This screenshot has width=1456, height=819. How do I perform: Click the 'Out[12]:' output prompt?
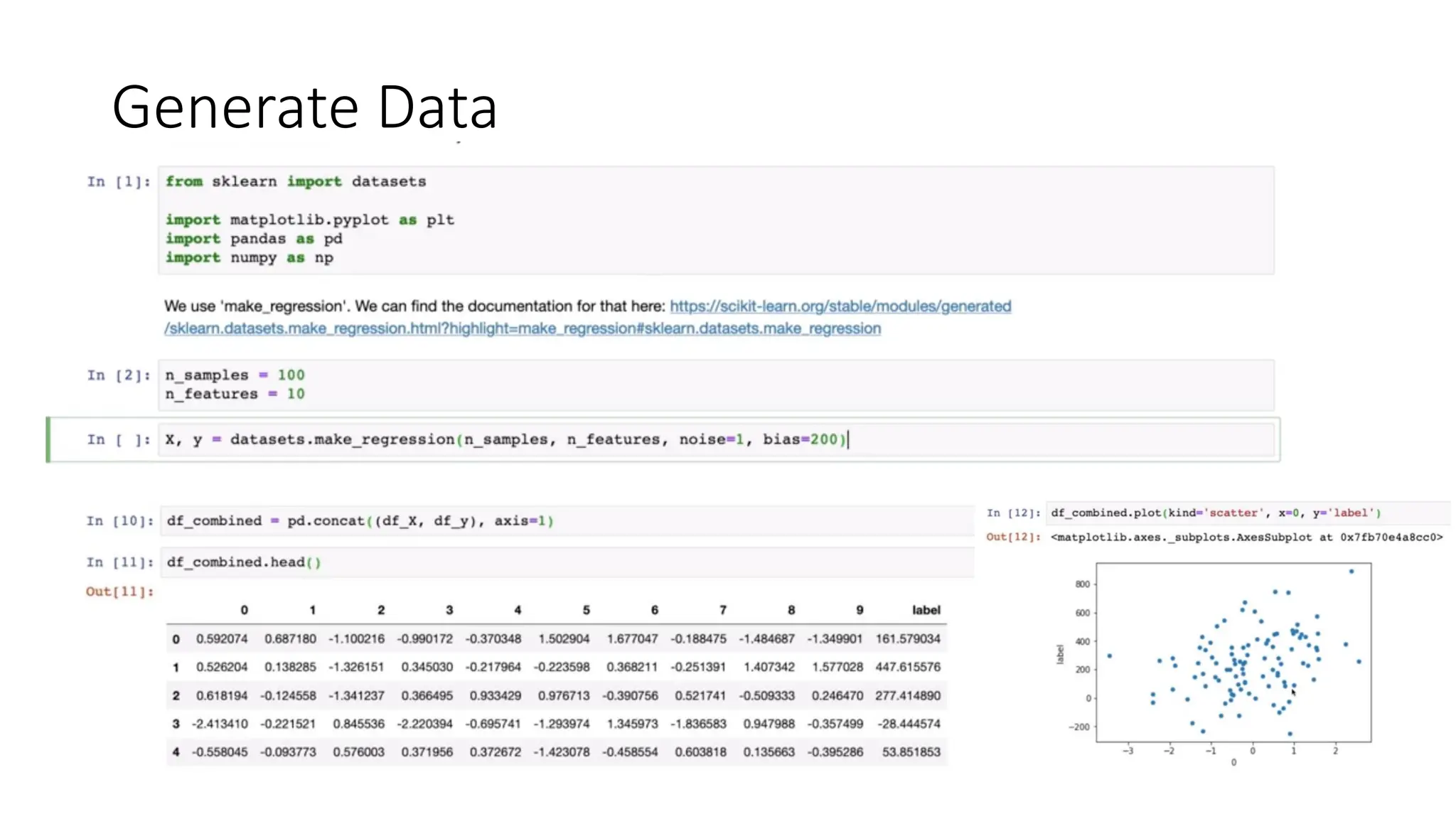pyautogui.click(x=1013, y=537)
